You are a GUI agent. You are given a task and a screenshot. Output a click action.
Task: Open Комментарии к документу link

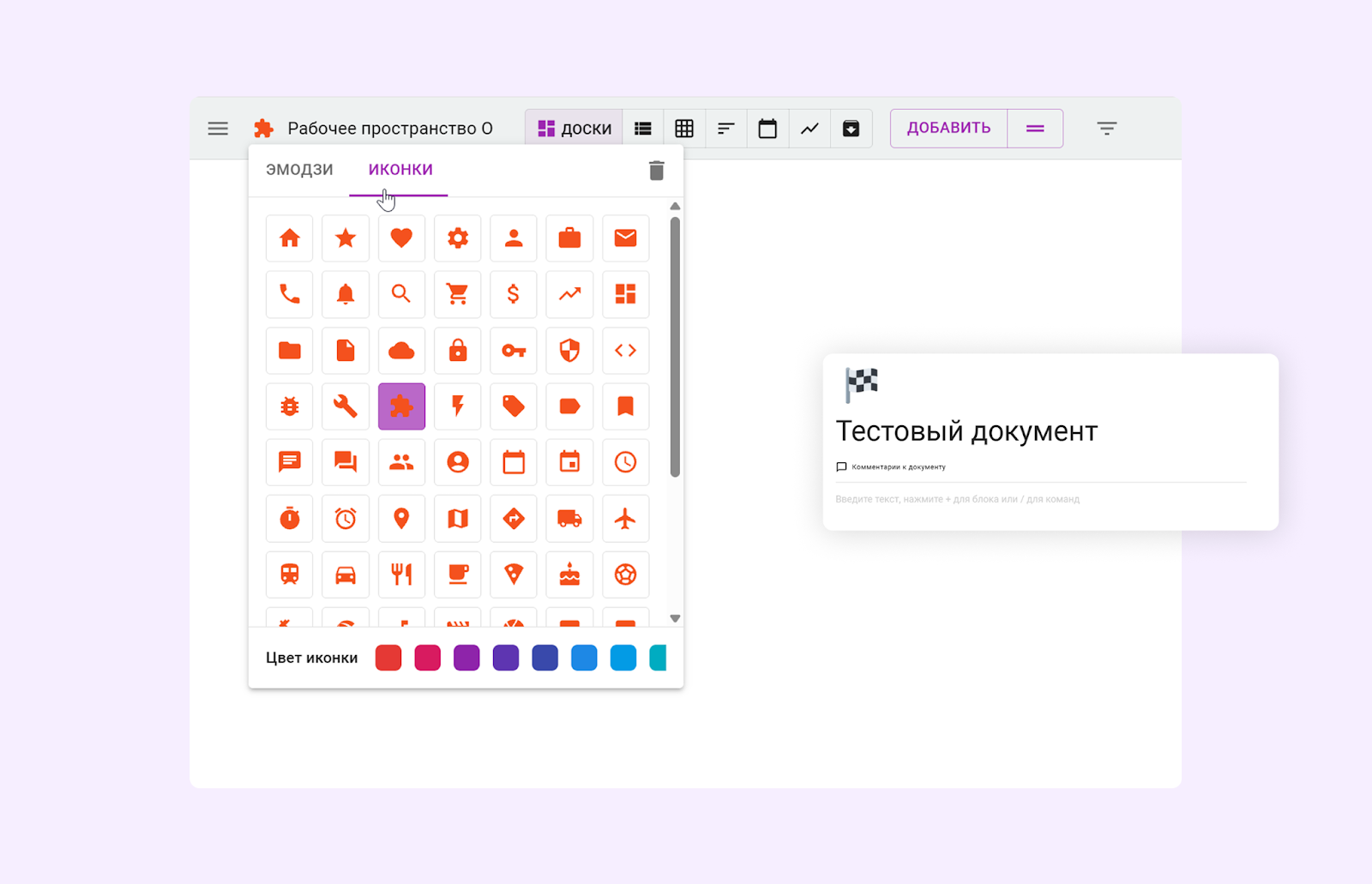point(898,467)
